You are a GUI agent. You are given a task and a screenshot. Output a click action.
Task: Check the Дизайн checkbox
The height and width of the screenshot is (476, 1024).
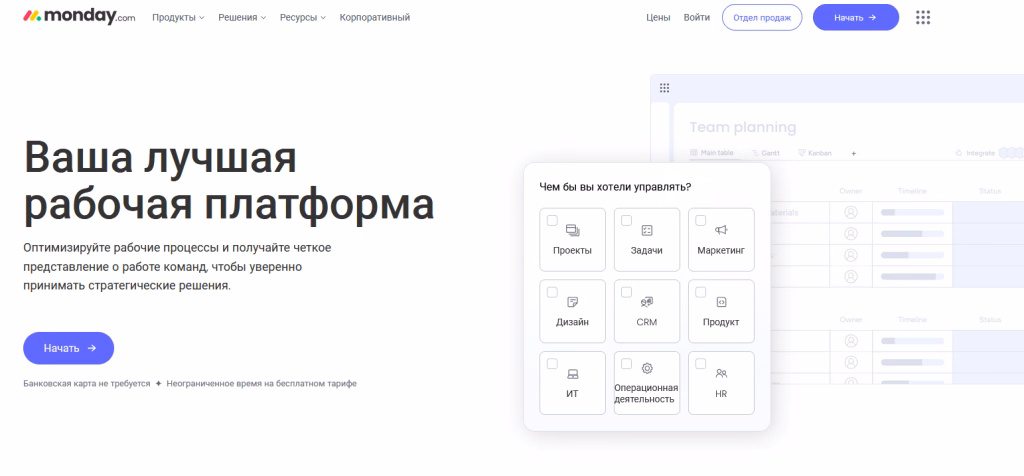tap(552, 292)
